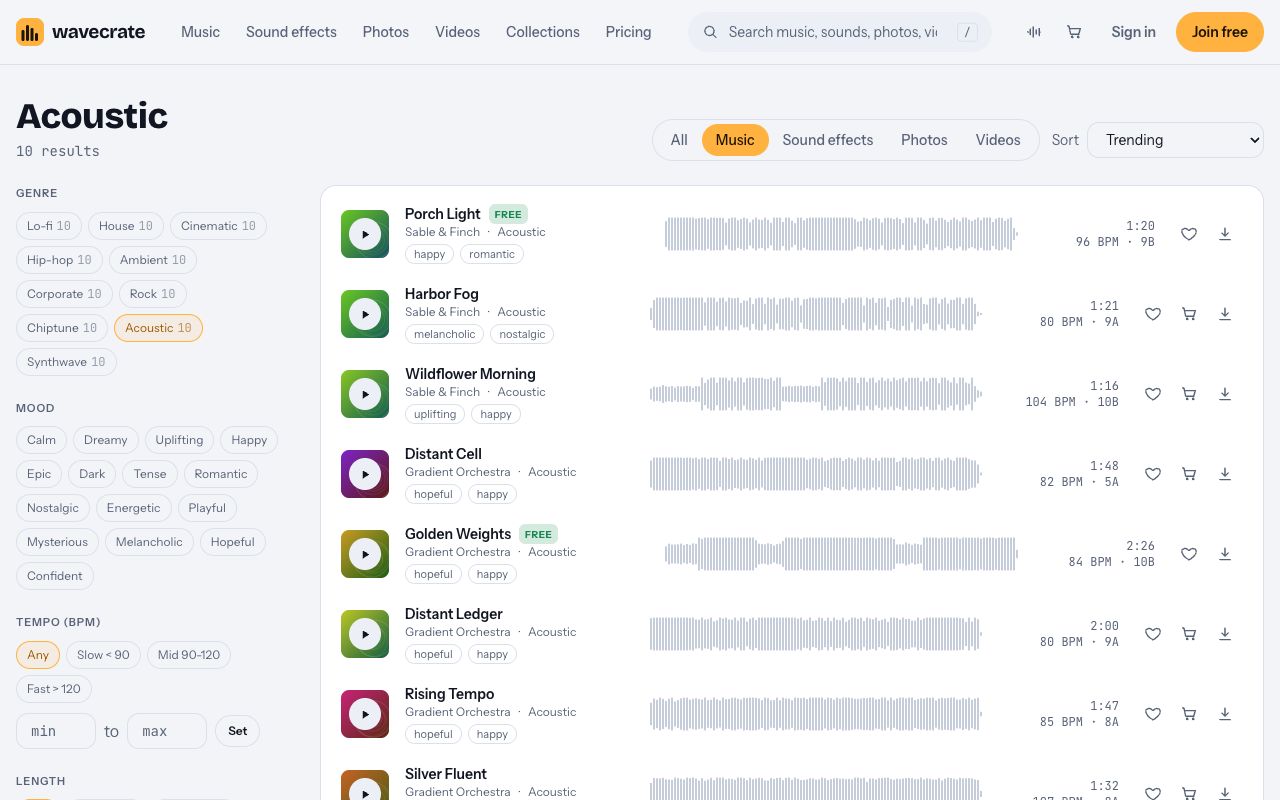Image resolution: width=1280 pixels, height=800 pixels.
Task: Add Distant Cell to cart
Action: point(1189,474)
